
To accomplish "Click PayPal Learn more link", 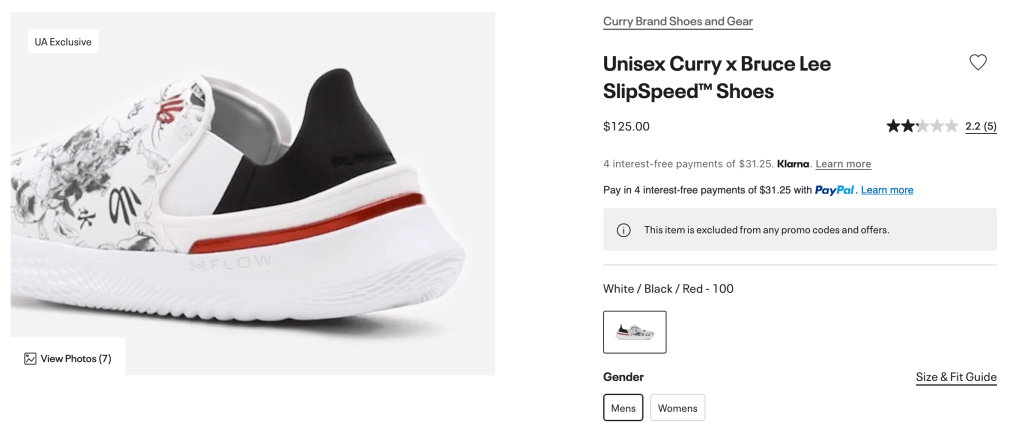I will click(x=887, y=190).
